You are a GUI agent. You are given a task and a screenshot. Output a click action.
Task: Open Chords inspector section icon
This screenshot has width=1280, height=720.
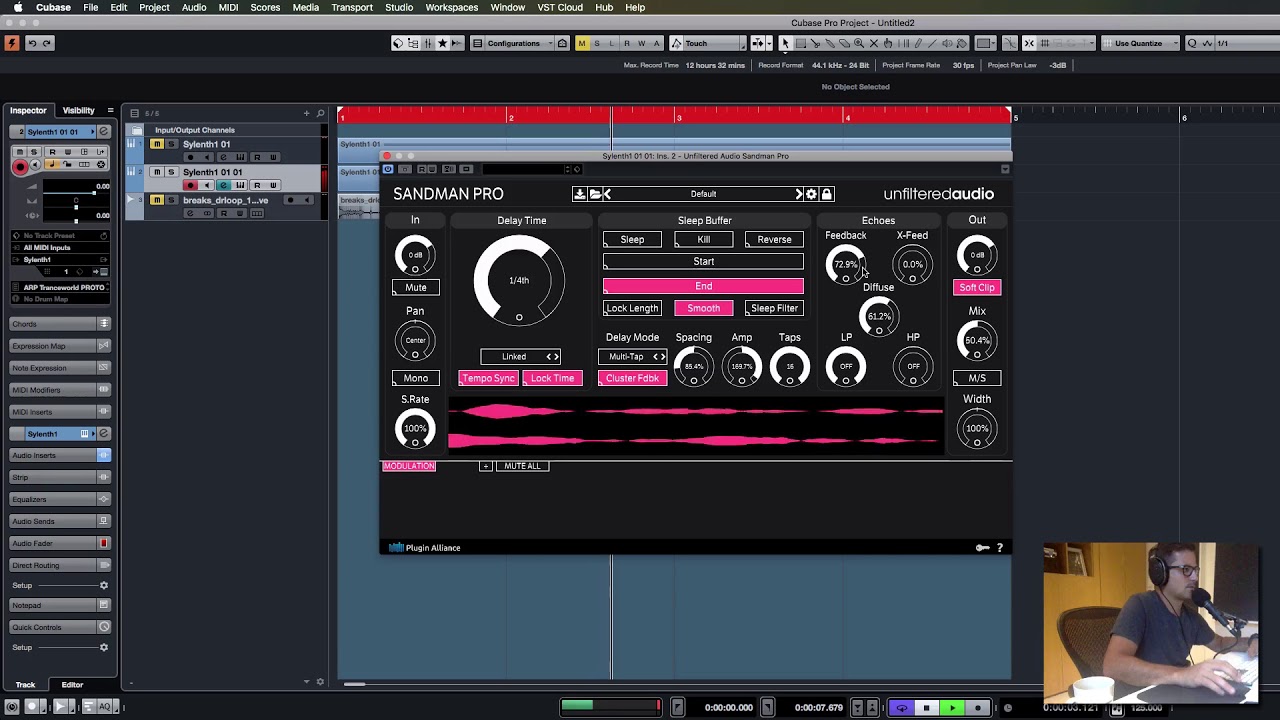click(x=103, y=324)
